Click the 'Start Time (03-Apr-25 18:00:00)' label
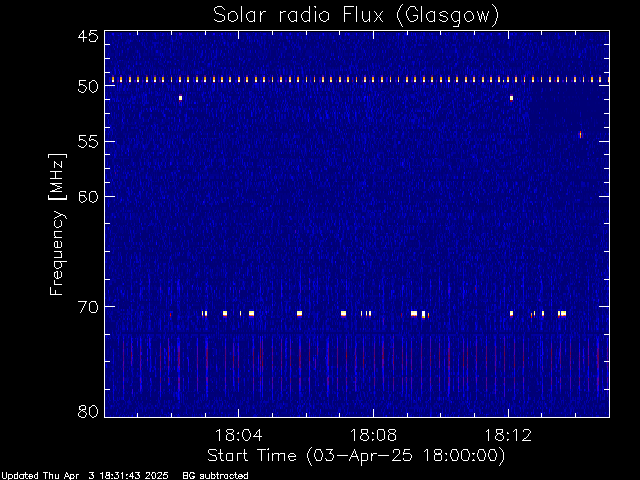 356,456
